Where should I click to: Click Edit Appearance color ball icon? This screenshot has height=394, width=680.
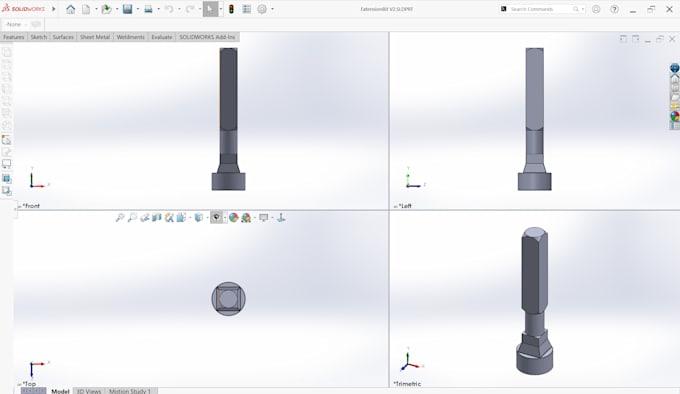pyautogui.click(x=233, y=218)
